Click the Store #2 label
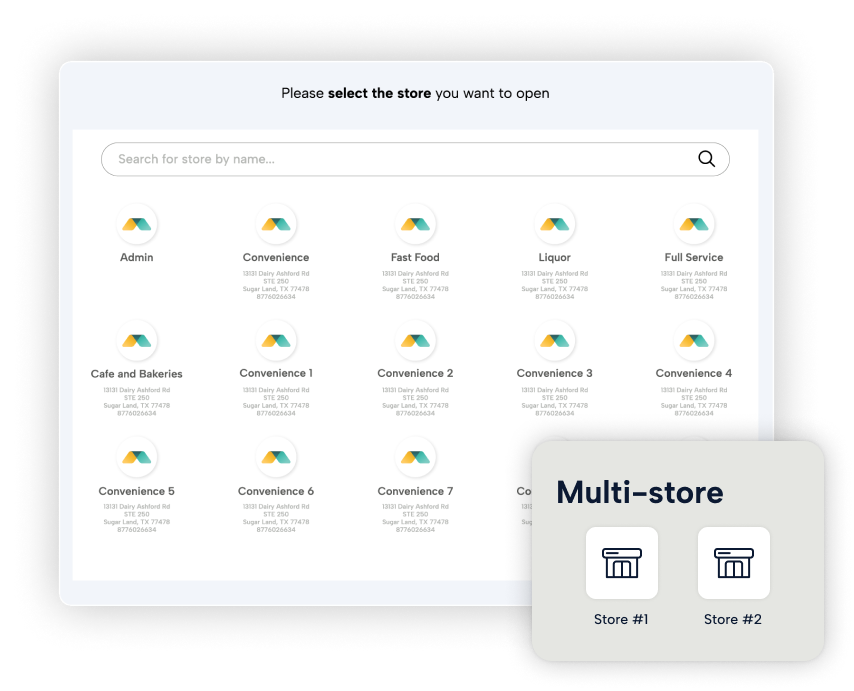This screenshot has width=854, height=691. point(733,619)
